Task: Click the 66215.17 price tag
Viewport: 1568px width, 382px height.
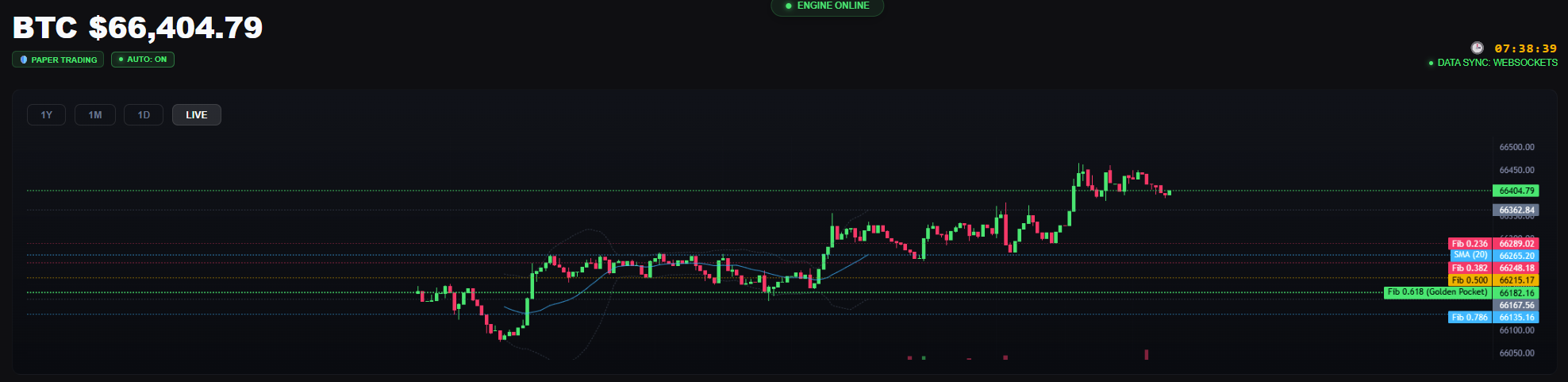Action: point(1516,280)
